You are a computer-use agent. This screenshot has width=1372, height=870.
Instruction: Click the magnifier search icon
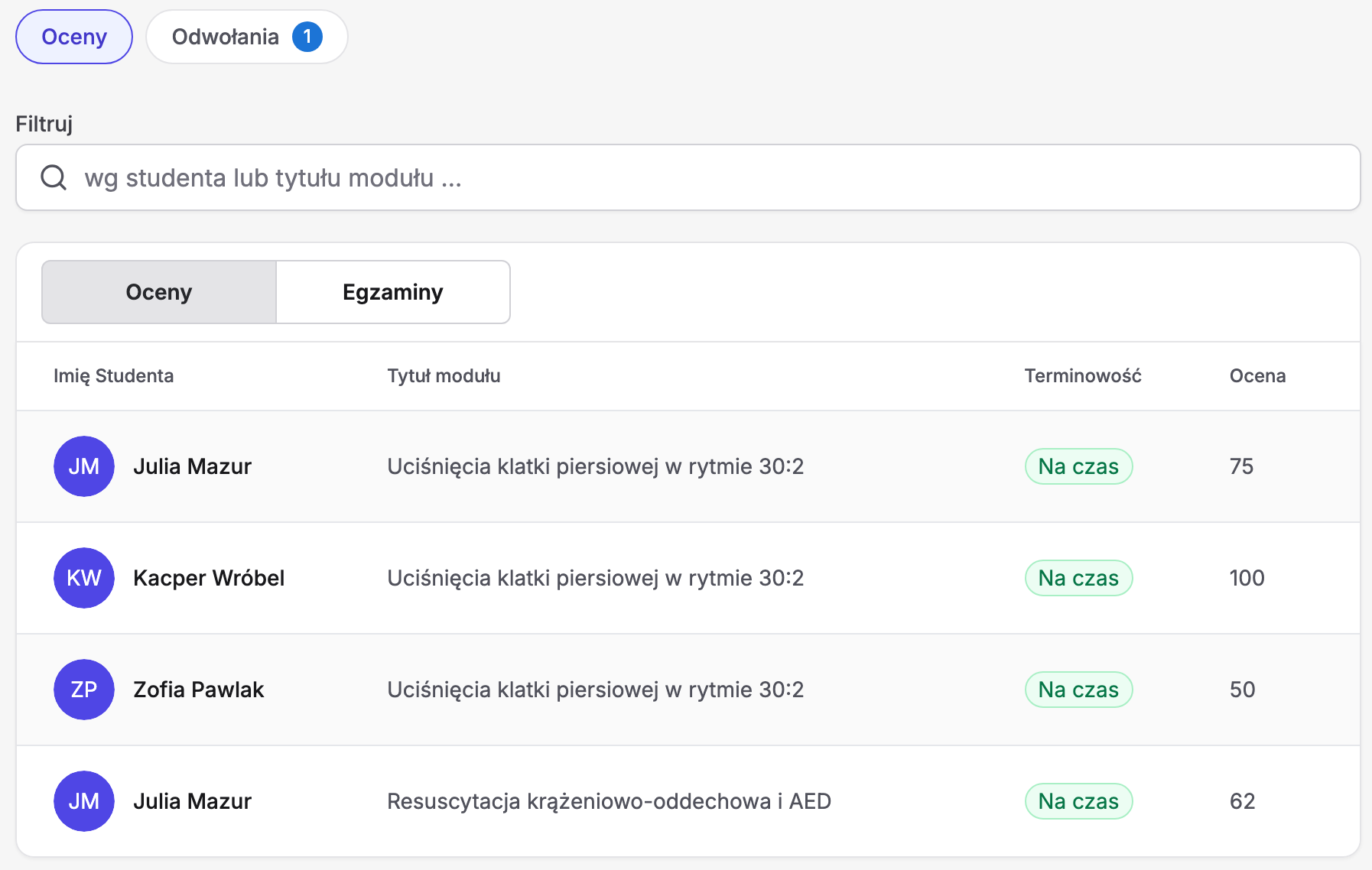54,177
